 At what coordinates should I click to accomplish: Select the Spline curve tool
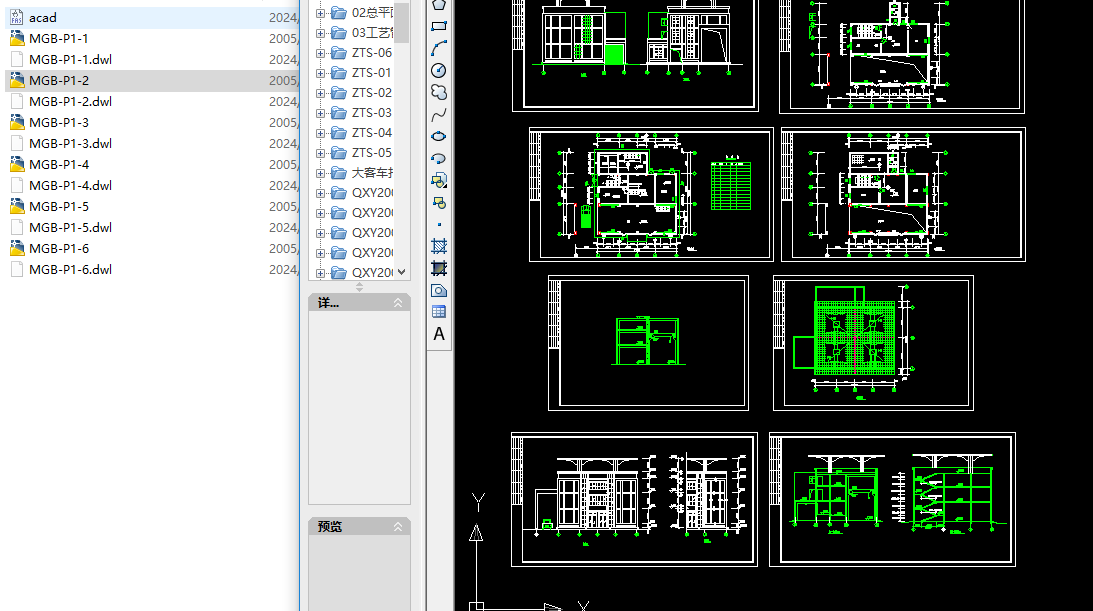coord(438,114)
